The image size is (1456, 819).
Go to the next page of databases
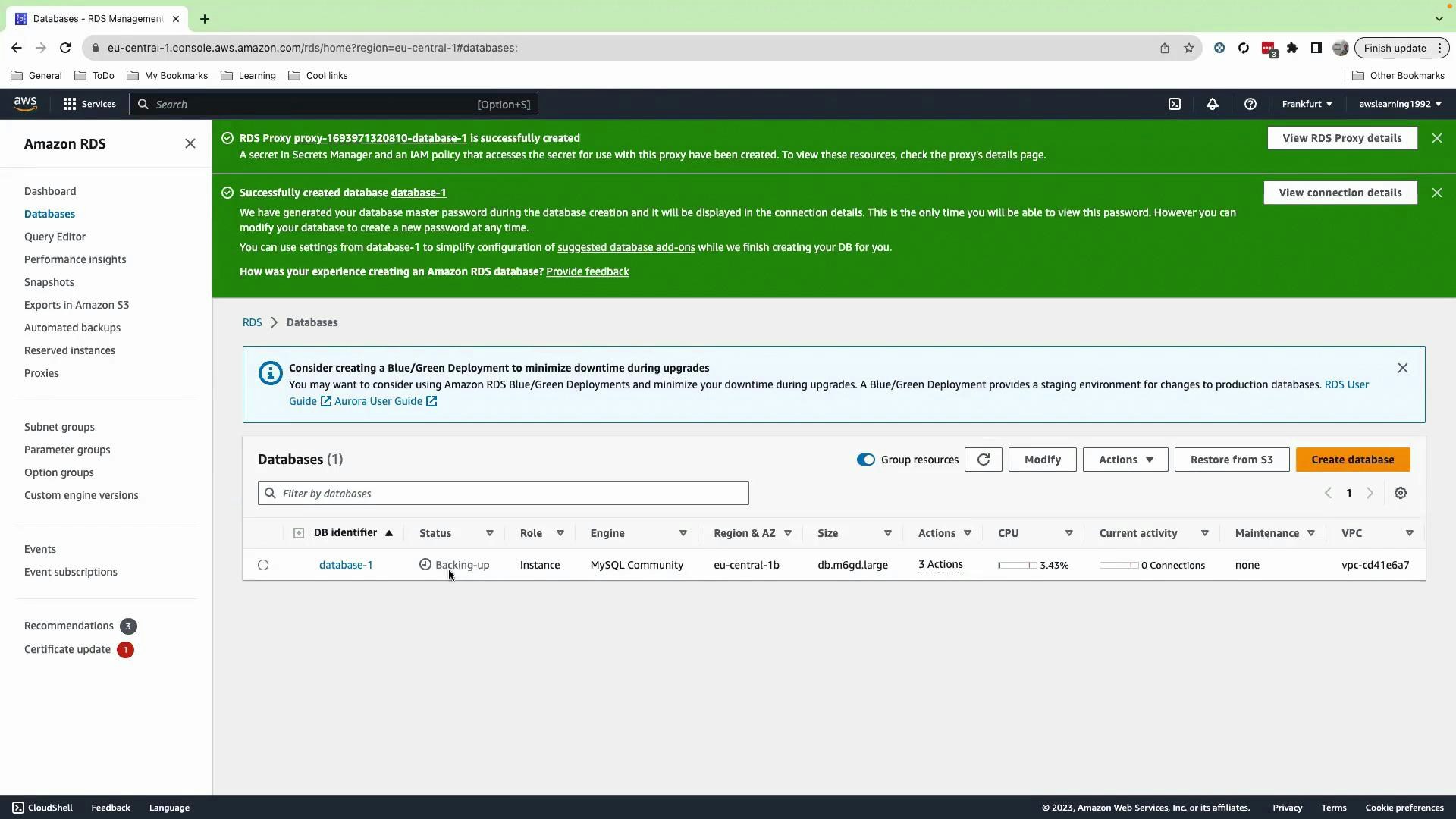1370,493
